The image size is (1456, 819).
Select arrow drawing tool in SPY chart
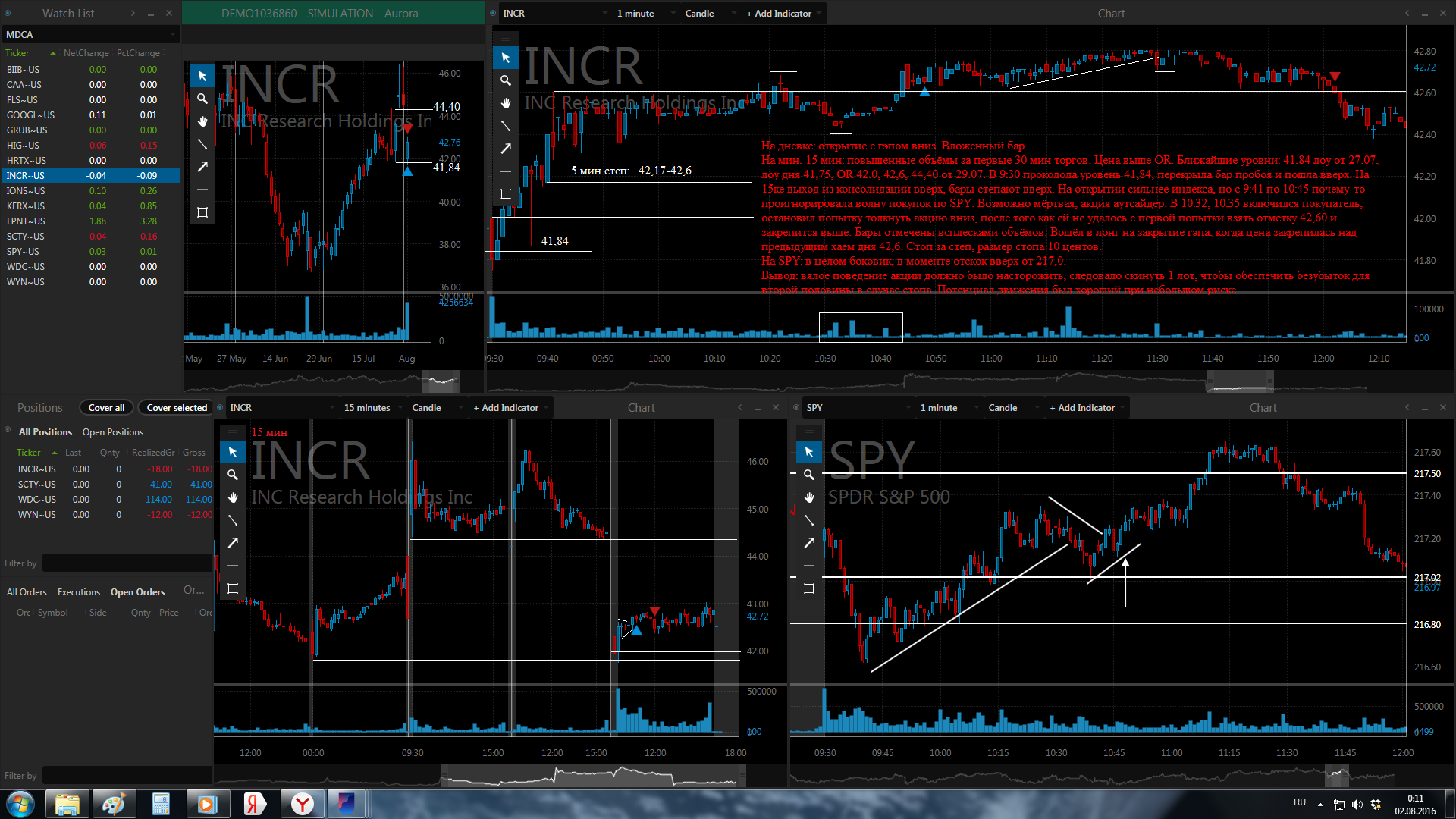809,543
